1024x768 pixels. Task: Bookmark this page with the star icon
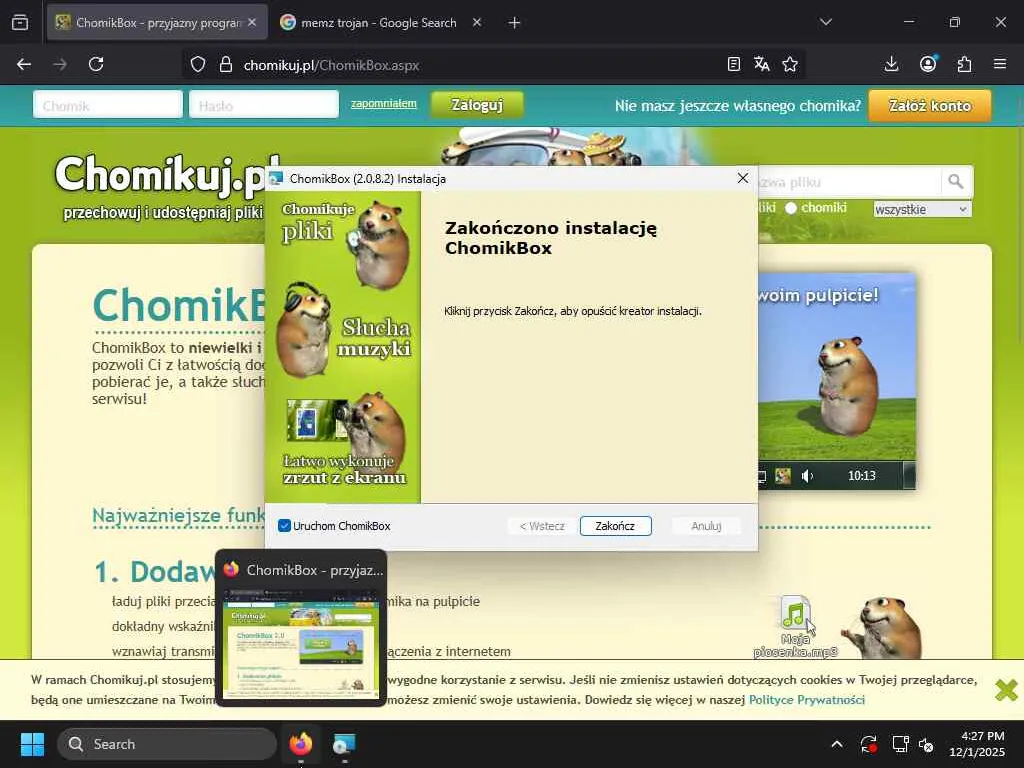click(x=790, y=64)
